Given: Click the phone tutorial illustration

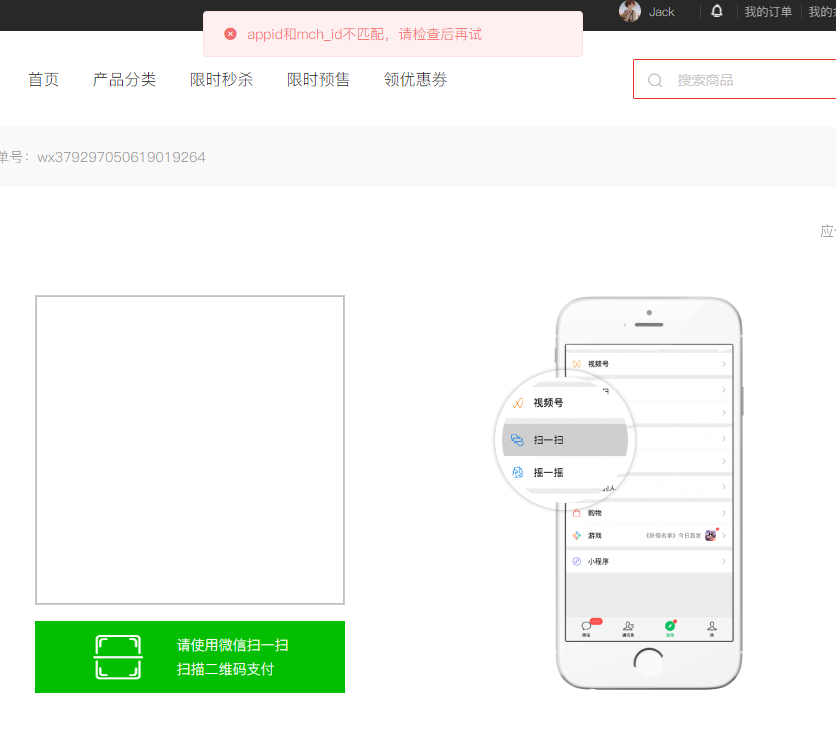Looking at the screenshot, I should point(620,493).
